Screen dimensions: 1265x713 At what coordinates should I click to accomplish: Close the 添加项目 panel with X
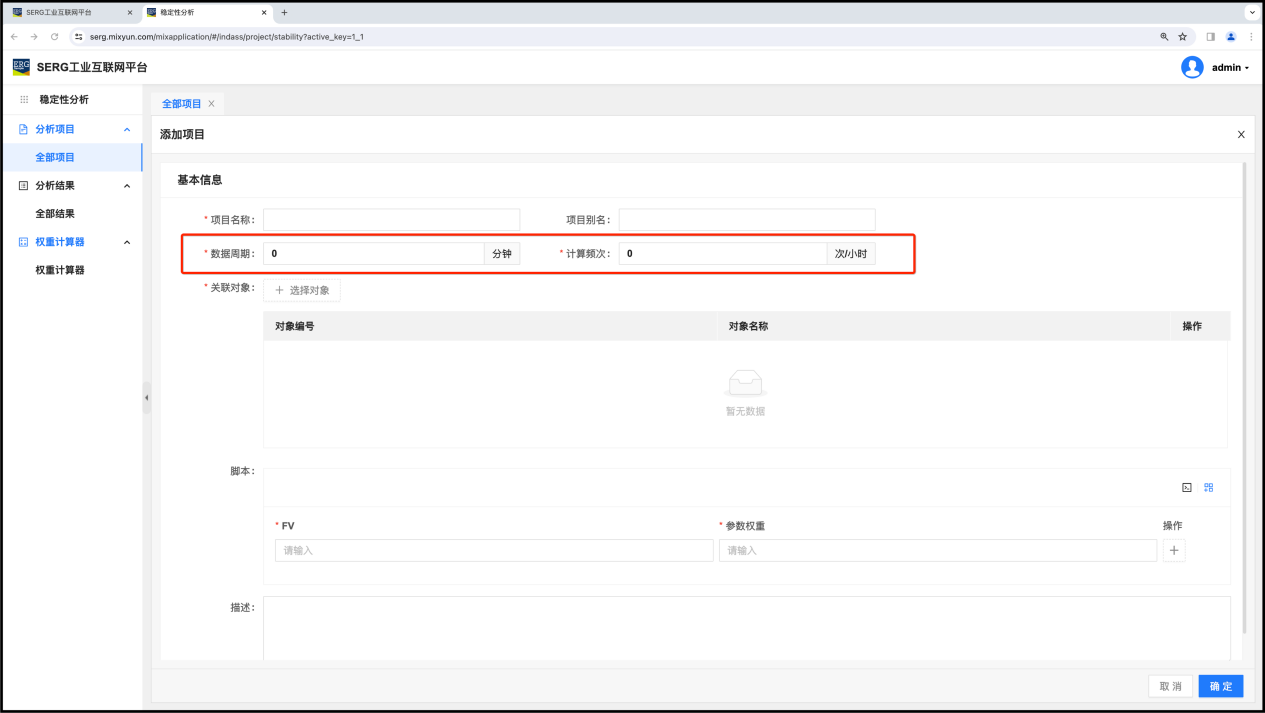click(1241, 134)
